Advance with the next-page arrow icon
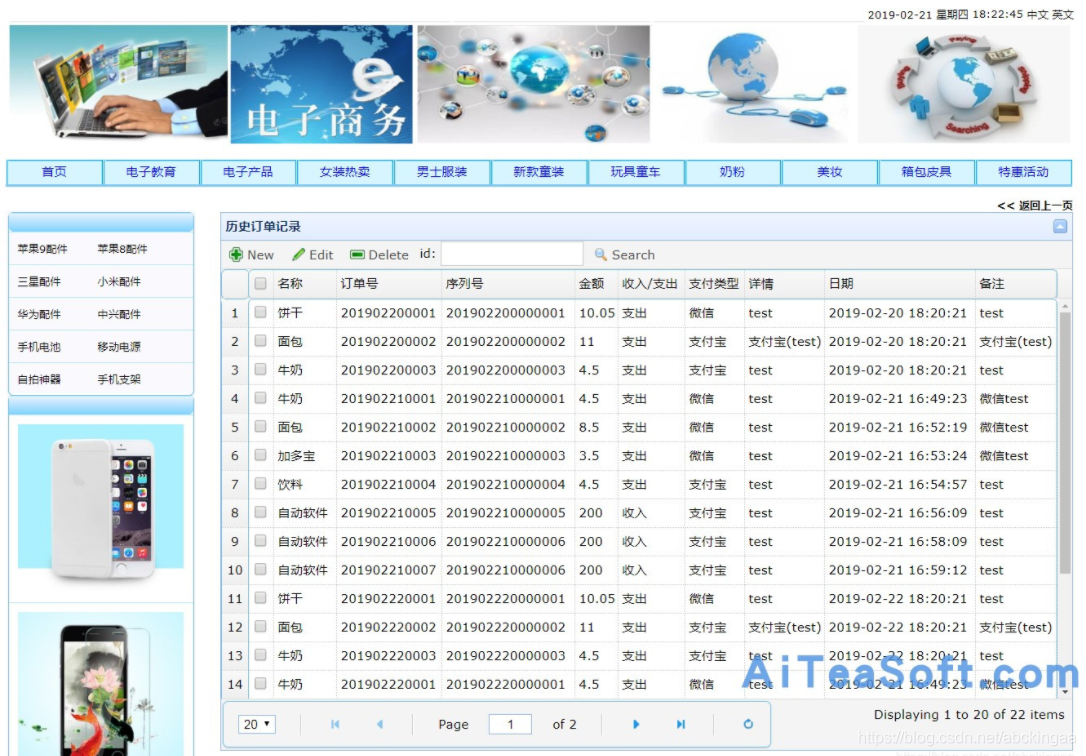 637,723
